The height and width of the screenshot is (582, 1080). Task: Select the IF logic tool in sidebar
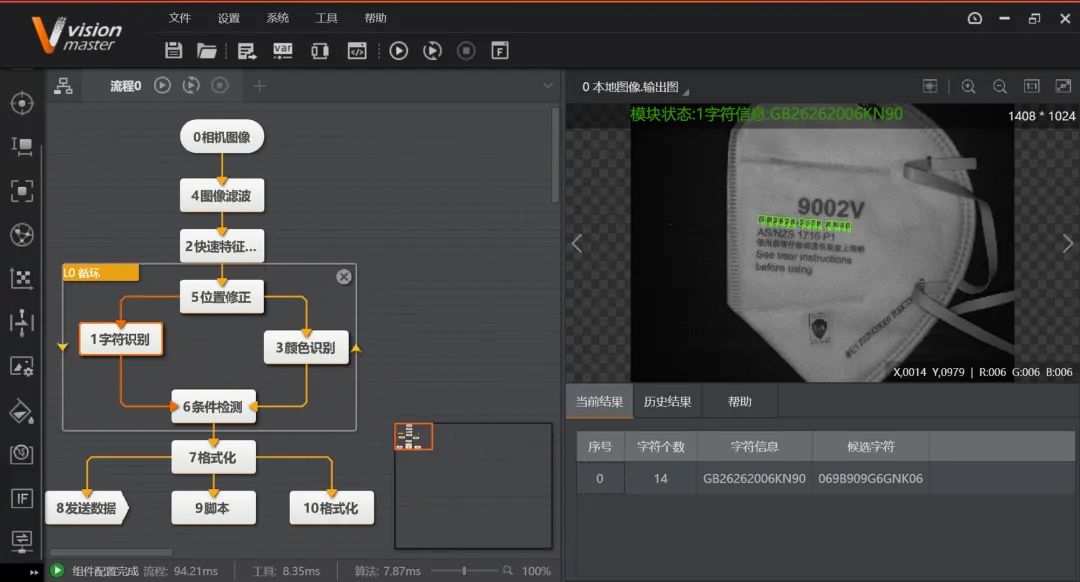21,498
